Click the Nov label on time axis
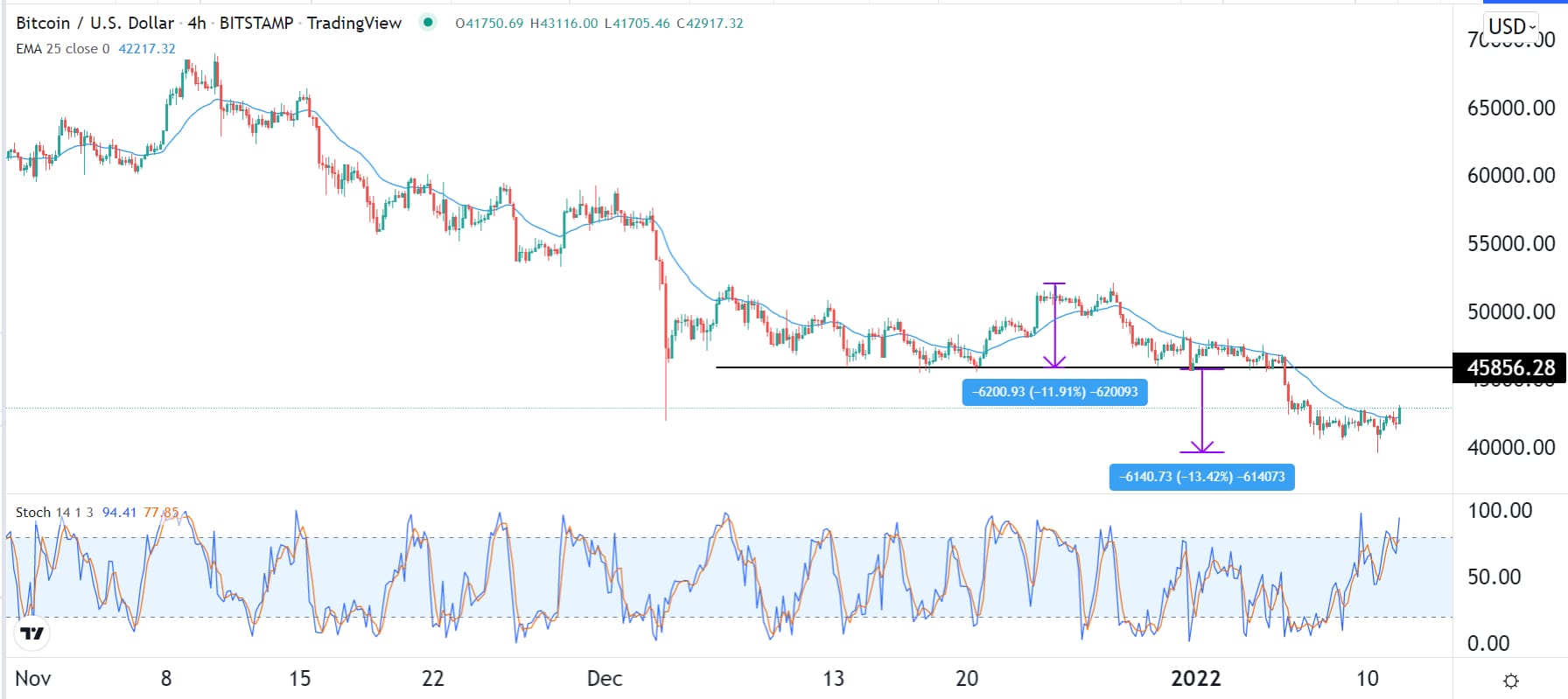The height and width of the screenshot is (699, 1568). click(33, 678)
